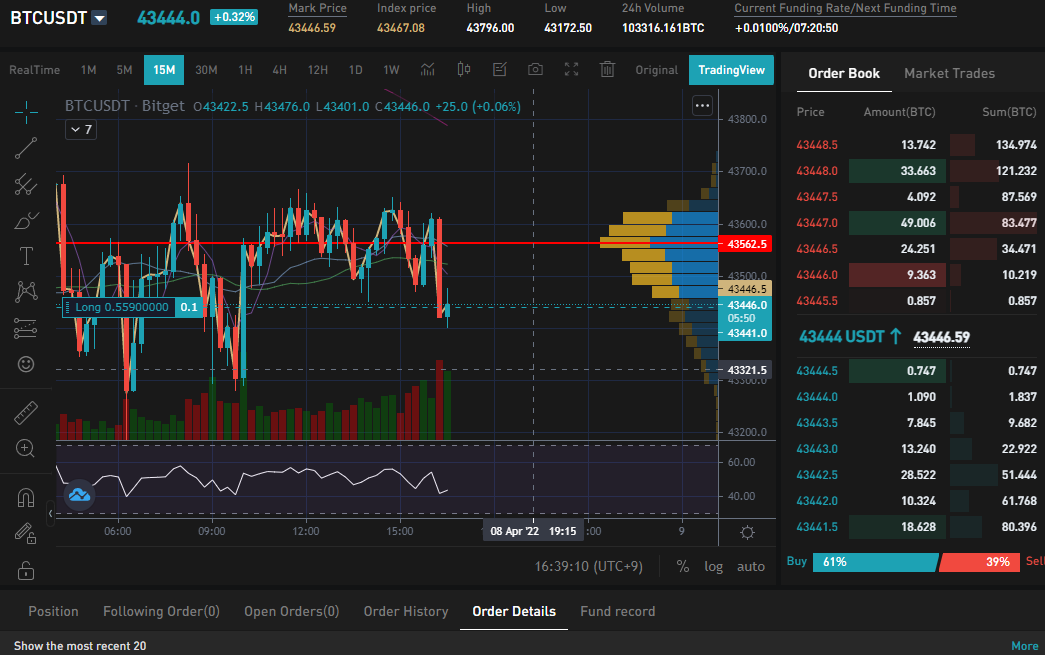This screenshot has height=655, width=1045.
Task: Select the crosshair cursor tool
Action: 26,112
